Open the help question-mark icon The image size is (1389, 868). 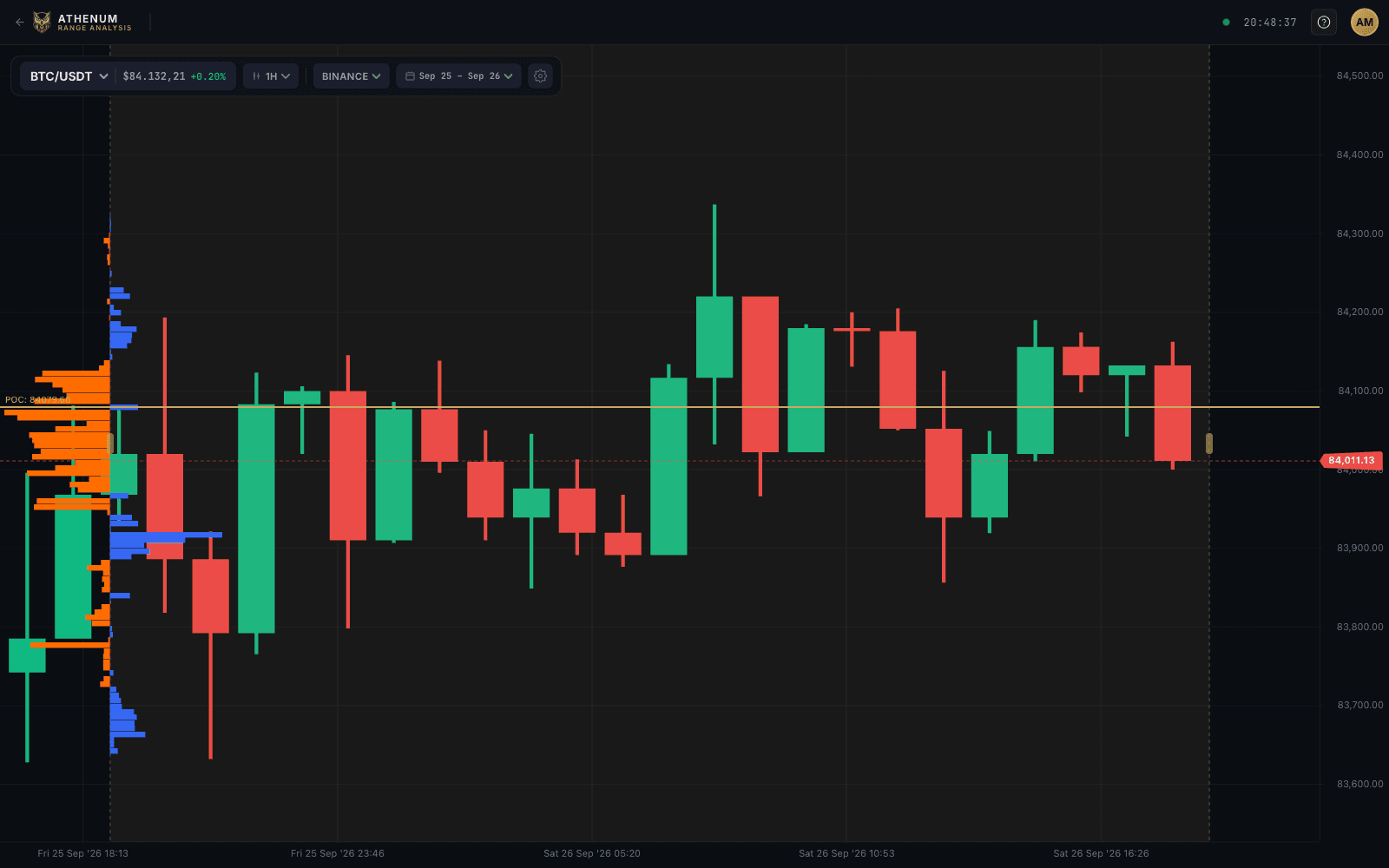coord(1323,23)
